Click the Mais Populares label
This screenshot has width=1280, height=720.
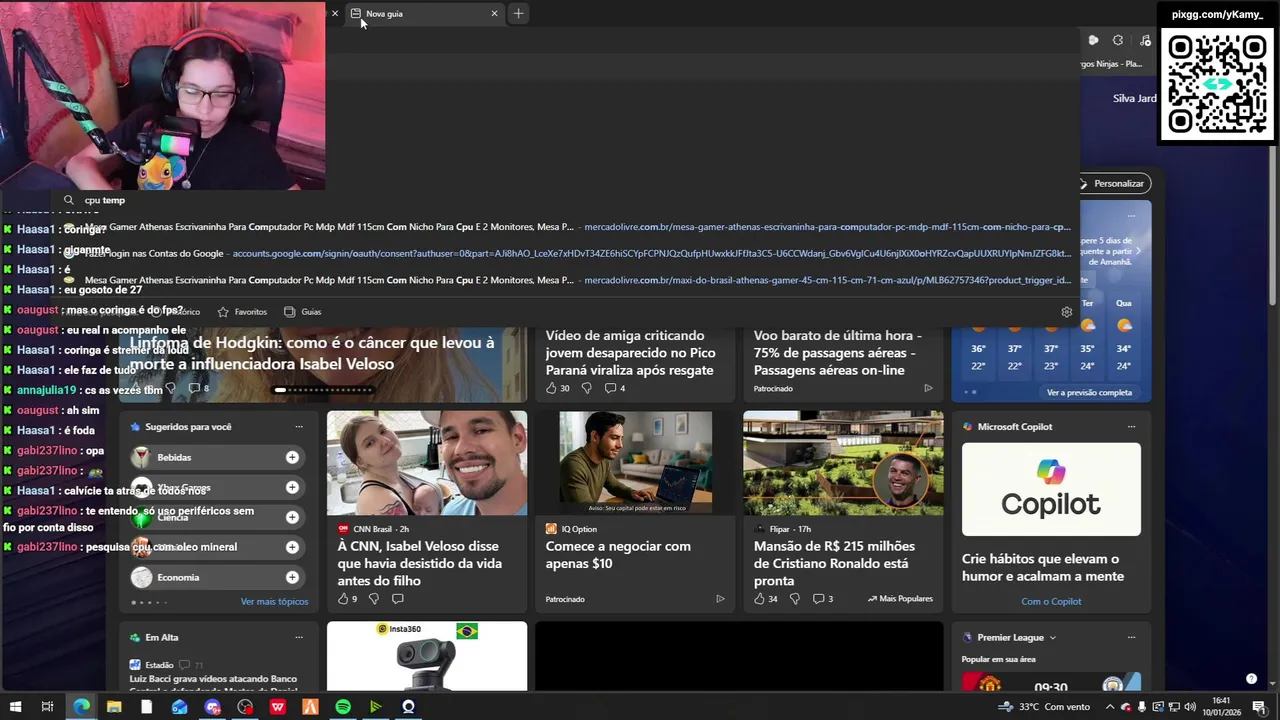[x=900, y=599]
